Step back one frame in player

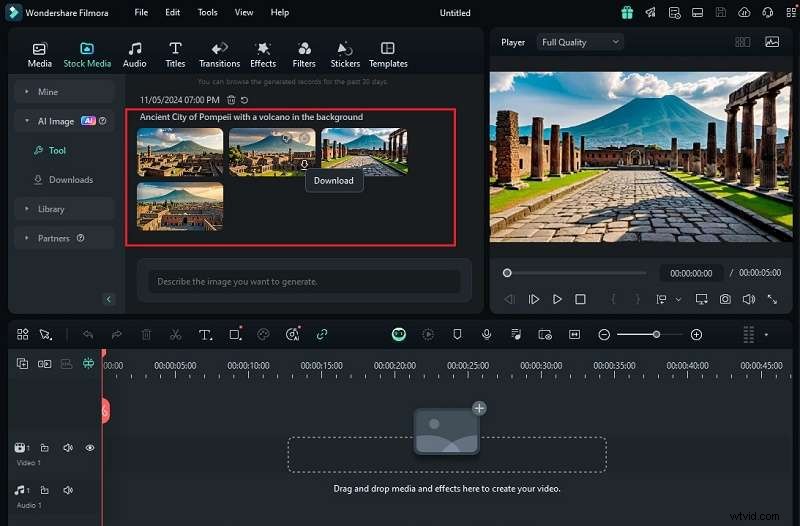(x=509, y=299)
